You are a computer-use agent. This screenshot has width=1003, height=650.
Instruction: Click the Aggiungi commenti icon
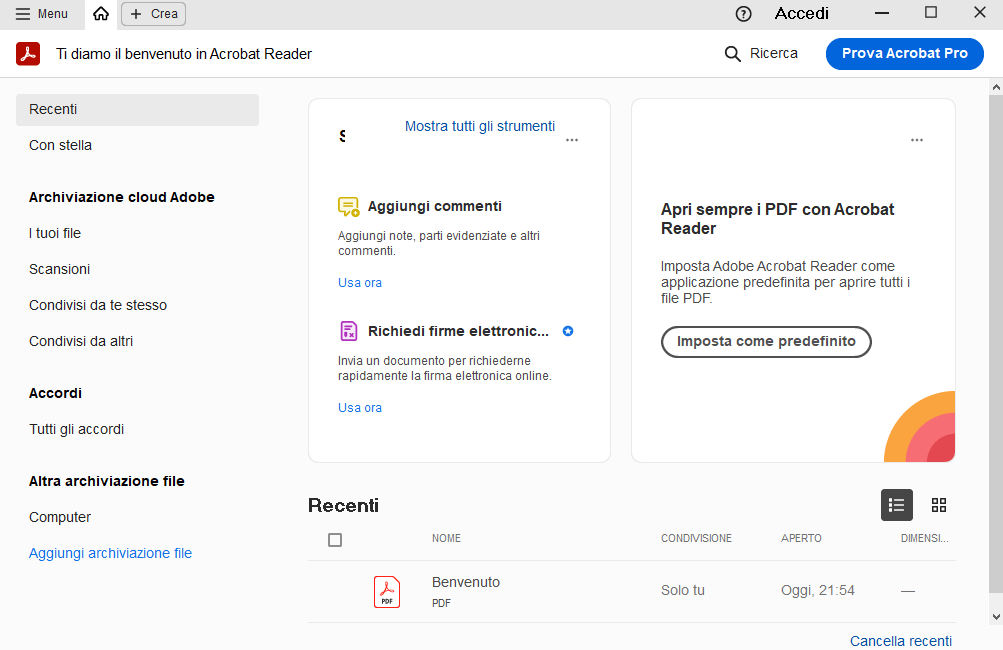349,207
